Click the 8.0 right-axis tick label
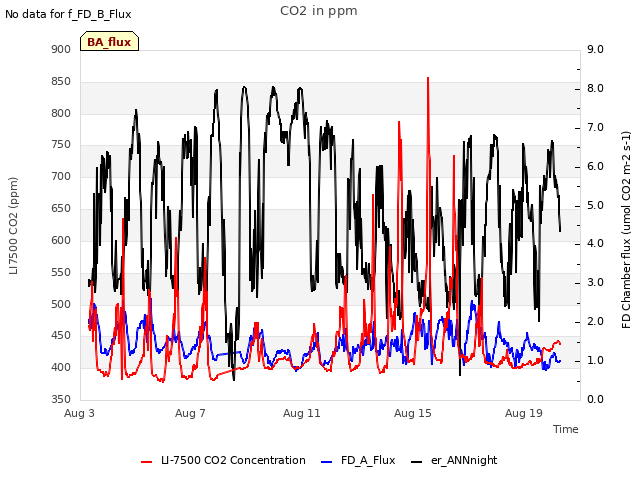640x480 pixels. point(596,89)
